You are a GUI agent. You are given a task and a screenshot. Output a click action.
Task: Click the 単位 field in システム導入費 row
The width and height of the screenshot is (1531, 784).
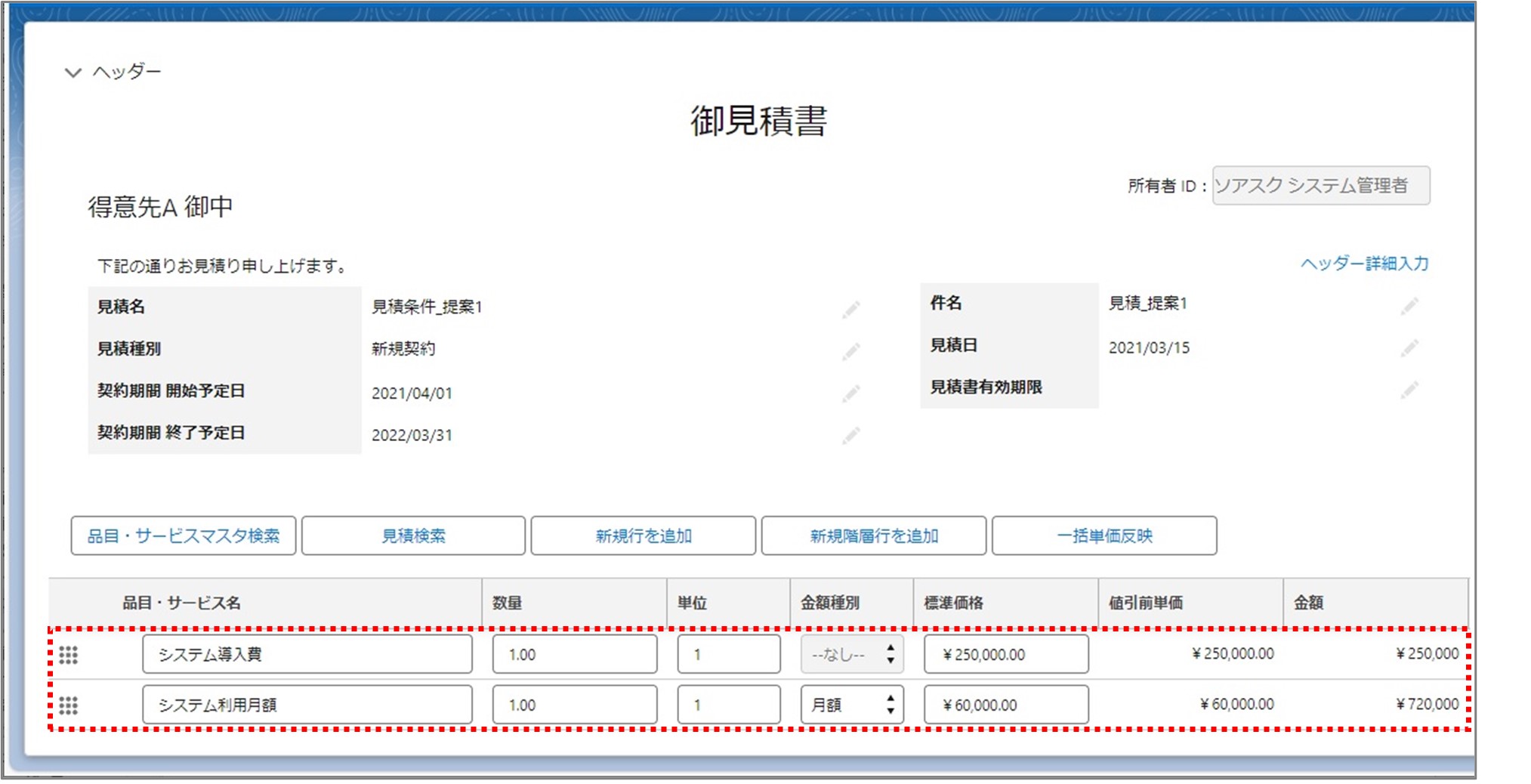click(729, 654)
